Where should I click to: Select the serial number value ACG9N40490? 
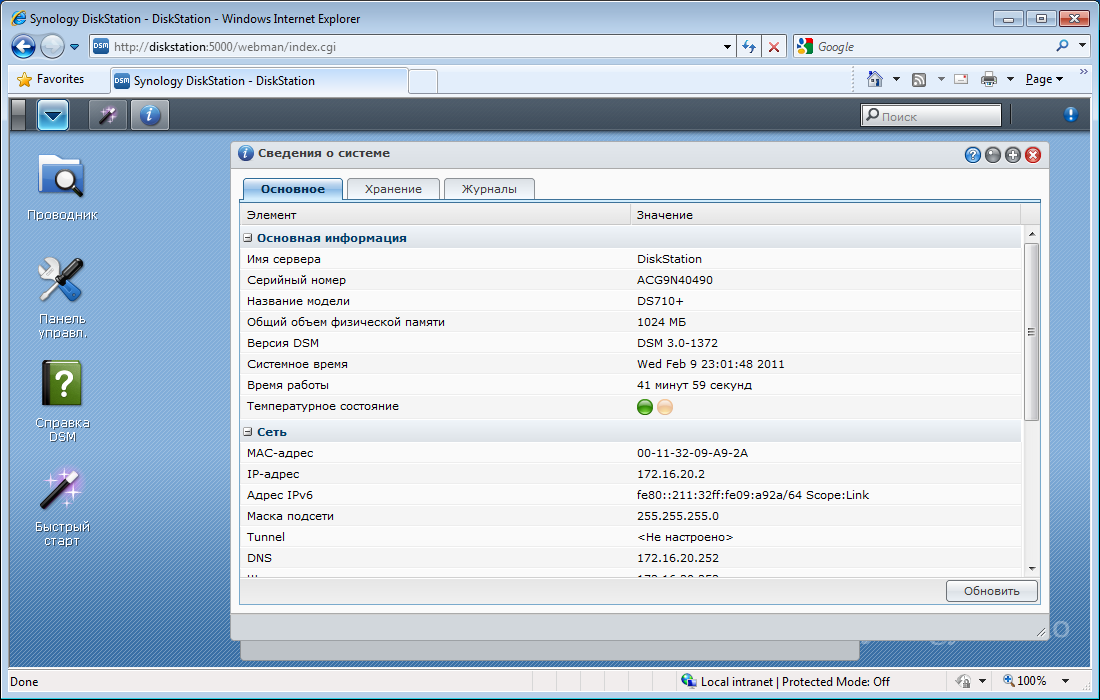click(x=675, y=280)
